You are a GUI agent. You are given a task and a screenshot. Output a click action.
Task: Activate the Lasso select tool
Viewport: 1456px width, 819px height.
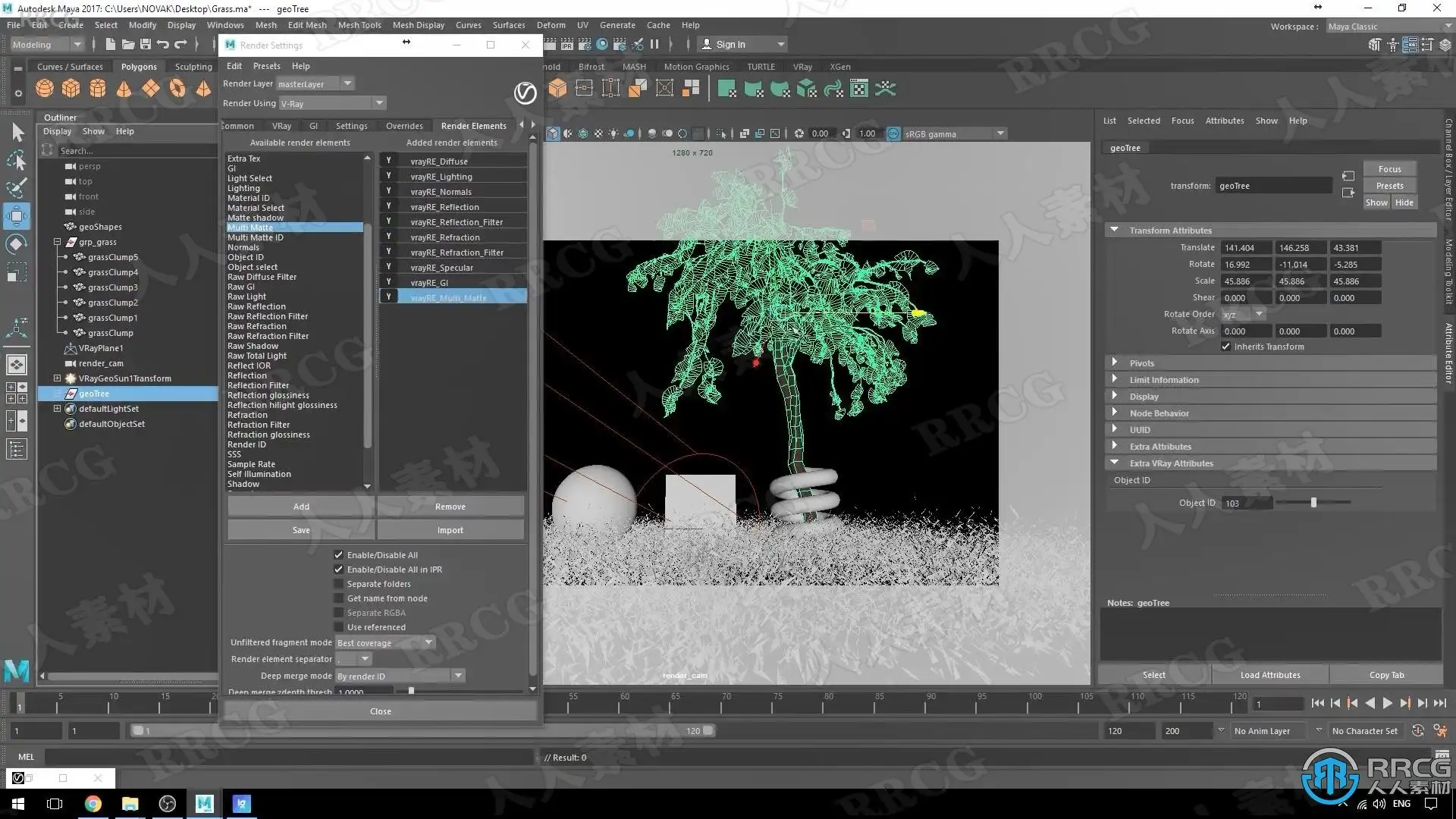tap(17, 160)
